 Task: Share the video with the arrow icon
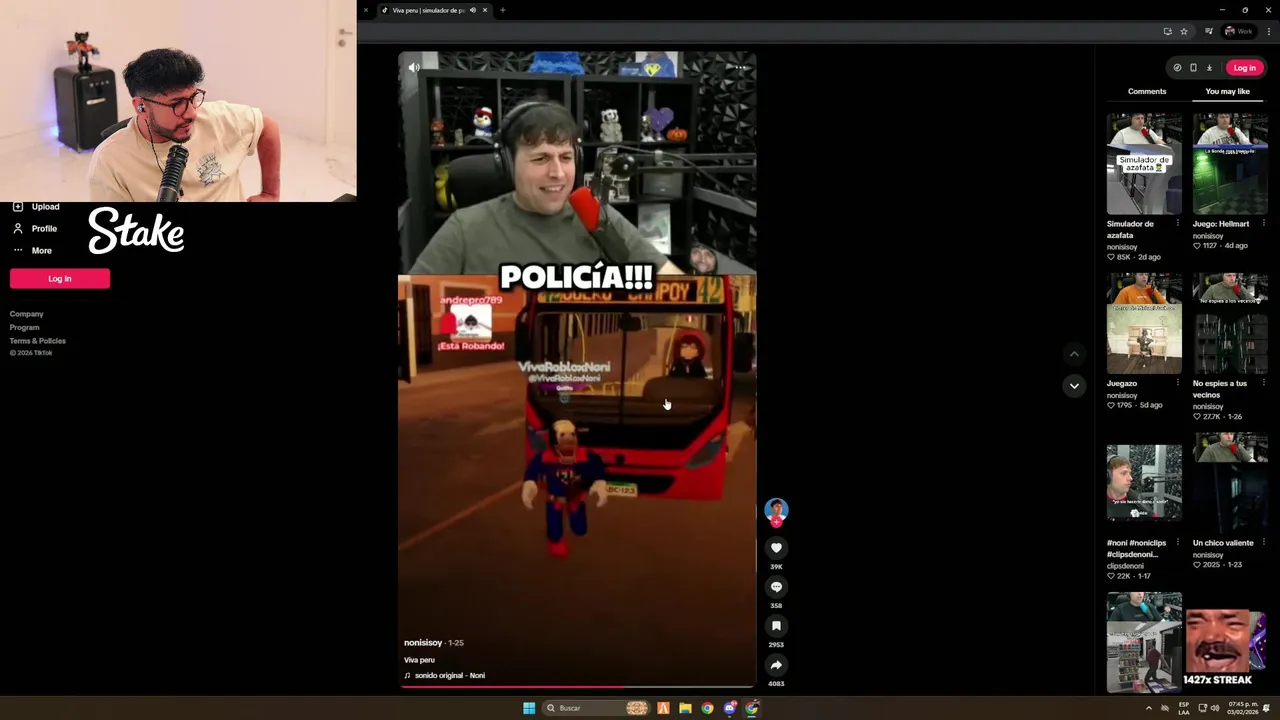coord(776,665)
